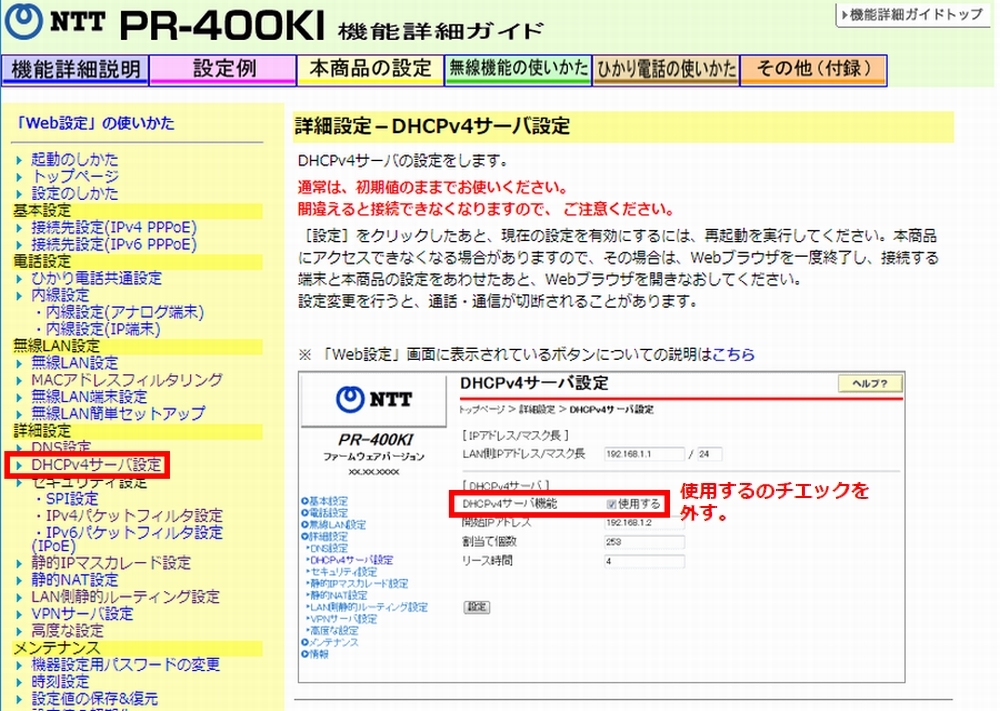Open the 機能詳細説明 tab
Viewport: 1000px width, 711px height.
(75, 70)
